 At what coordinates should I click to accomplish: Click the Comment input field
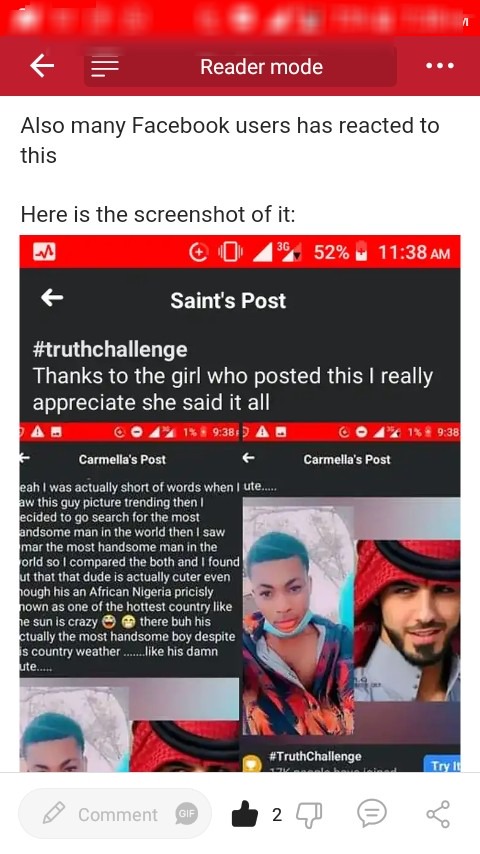pos(114,814)
